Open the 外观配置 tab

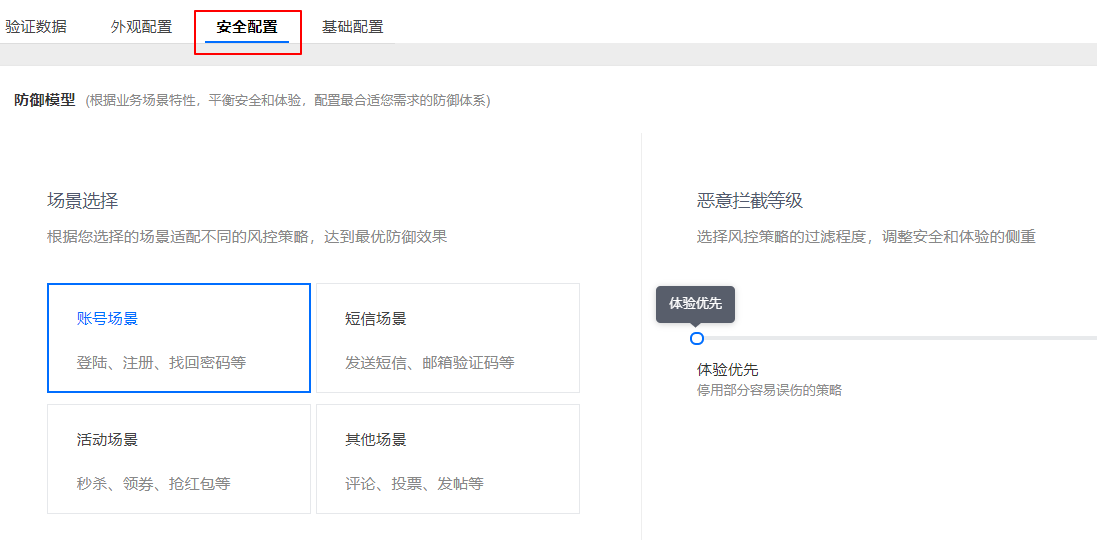click(x=141, y=27)
